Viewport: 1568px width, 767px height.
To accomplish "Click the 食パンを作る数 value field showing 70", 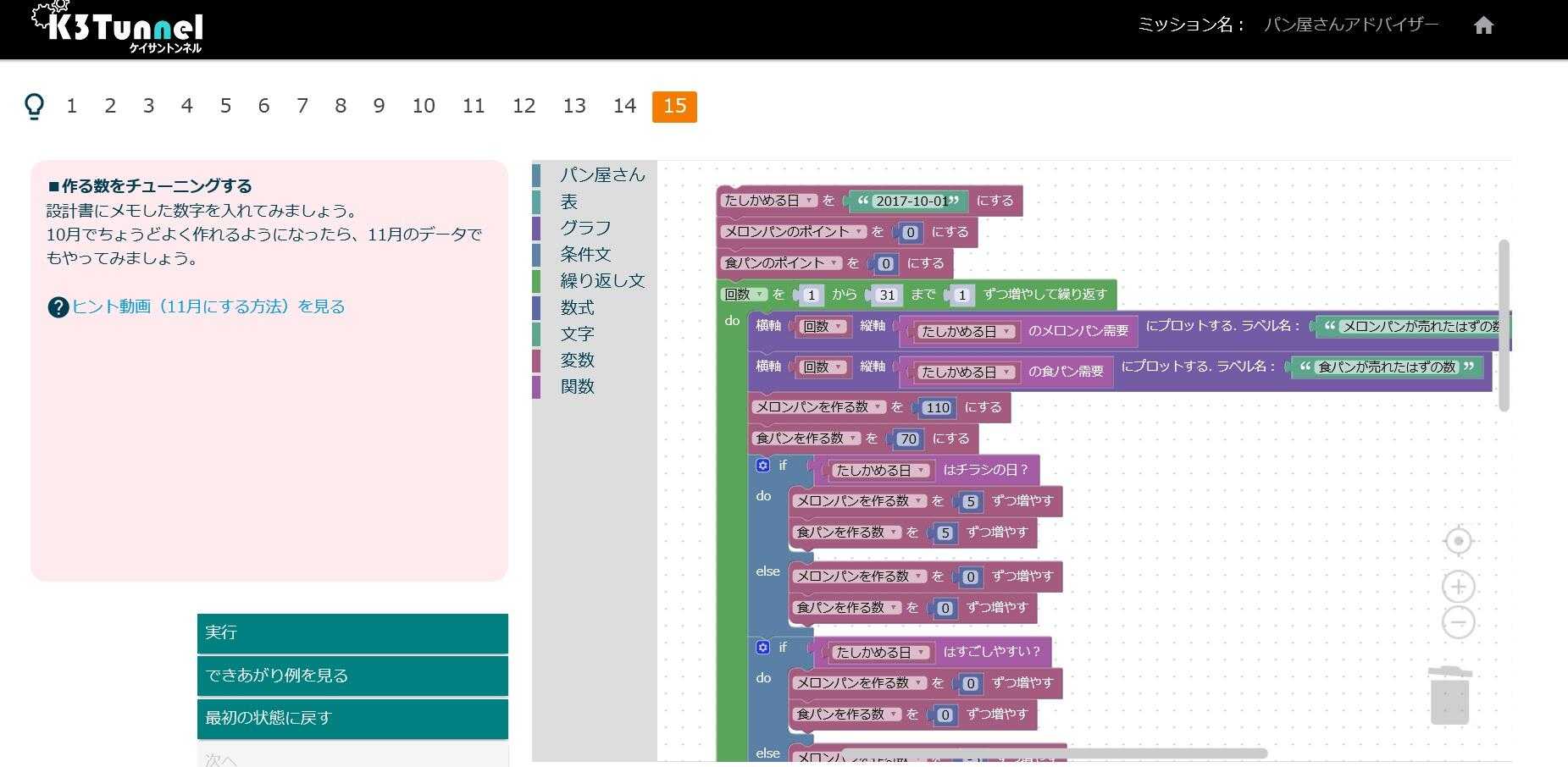I will 908,439.
